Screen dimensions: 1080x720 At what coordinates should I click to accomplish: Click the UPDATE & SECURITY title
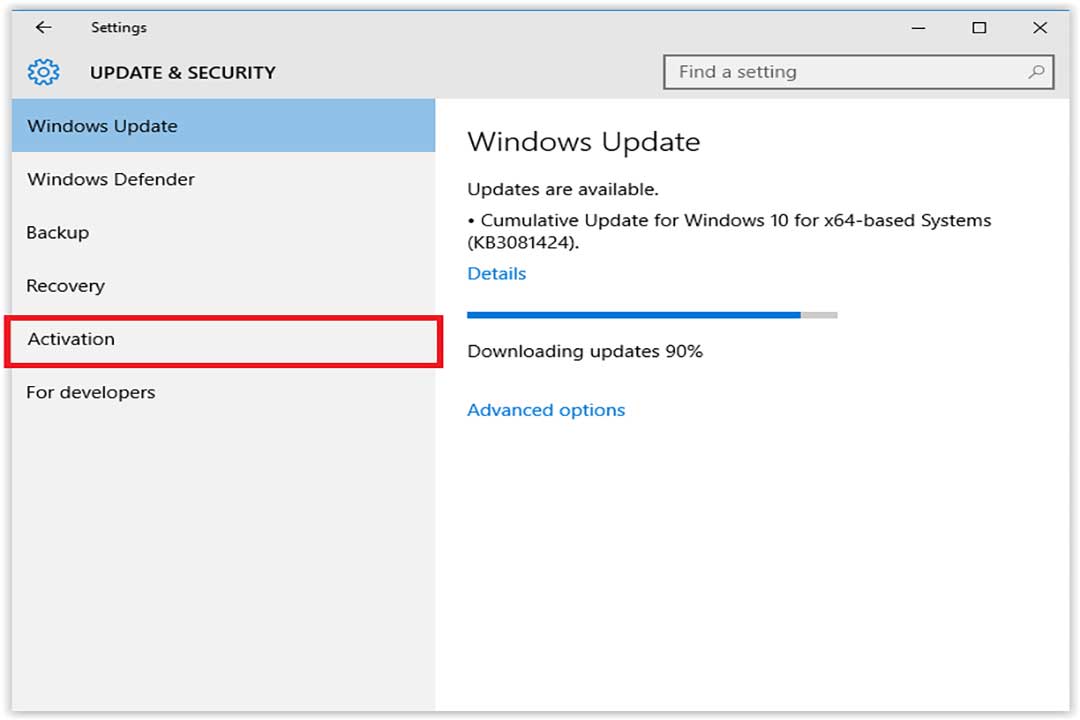183,73
